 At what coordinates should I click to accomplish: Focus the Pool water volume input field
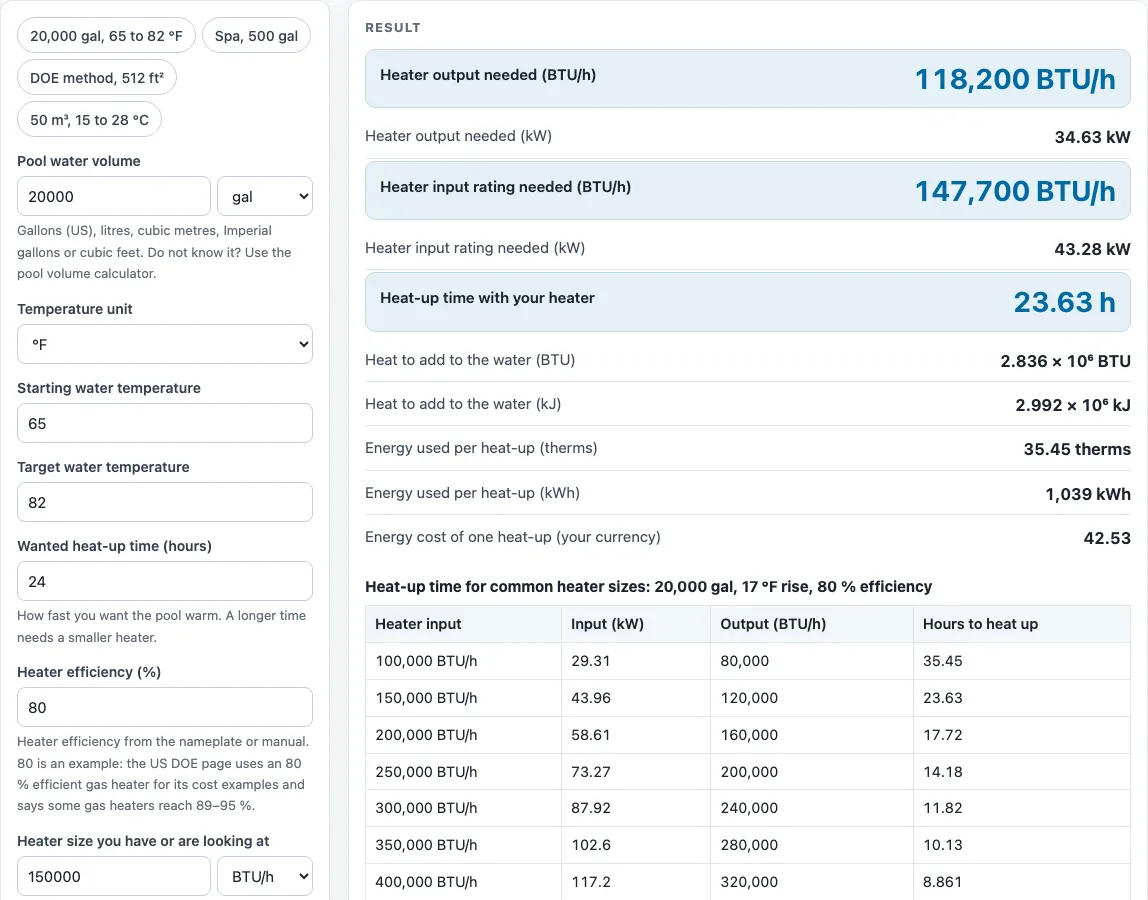(x=114, y=196)
